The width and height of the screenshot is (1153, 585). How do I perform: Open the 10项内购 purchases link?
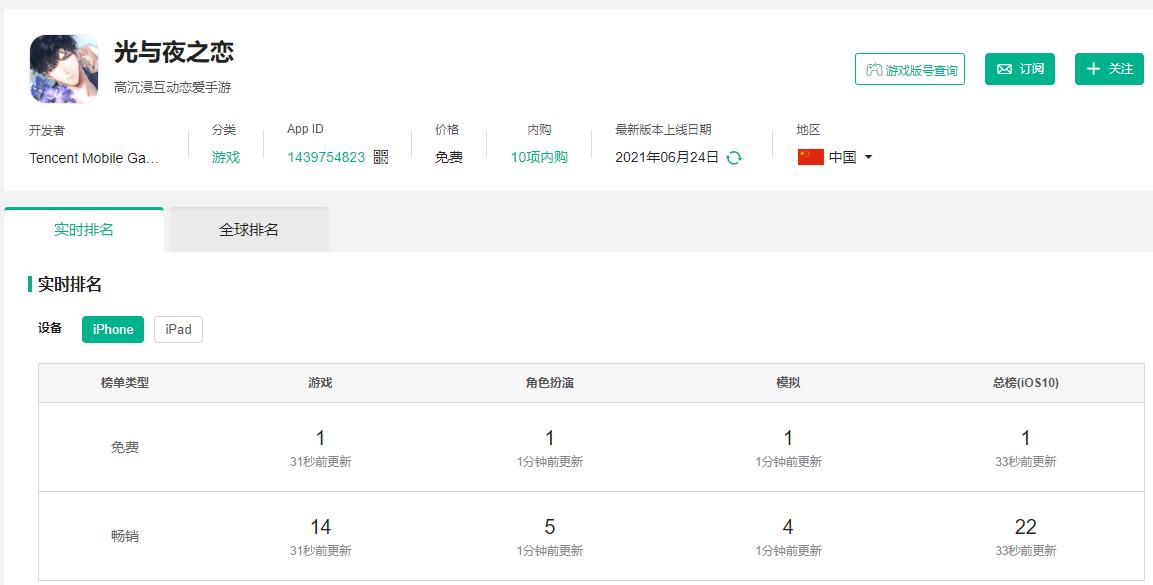click(537, 157)
